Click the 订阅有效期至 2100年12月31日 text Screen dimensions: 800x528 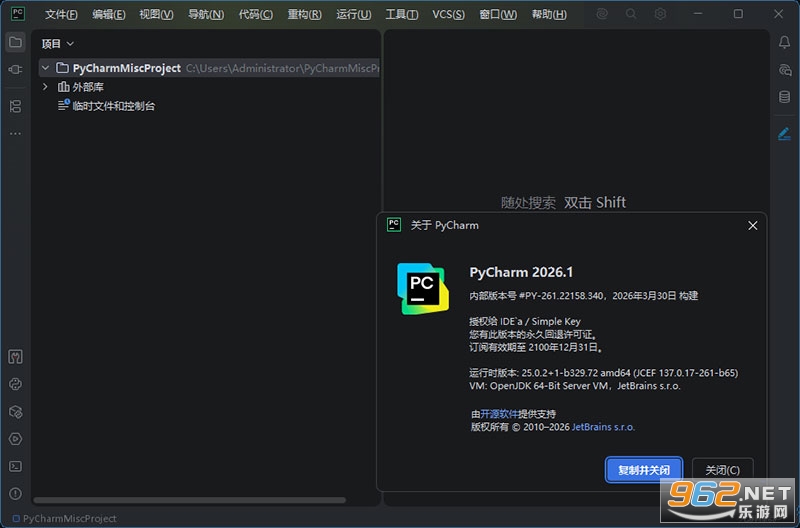(536, 347)
